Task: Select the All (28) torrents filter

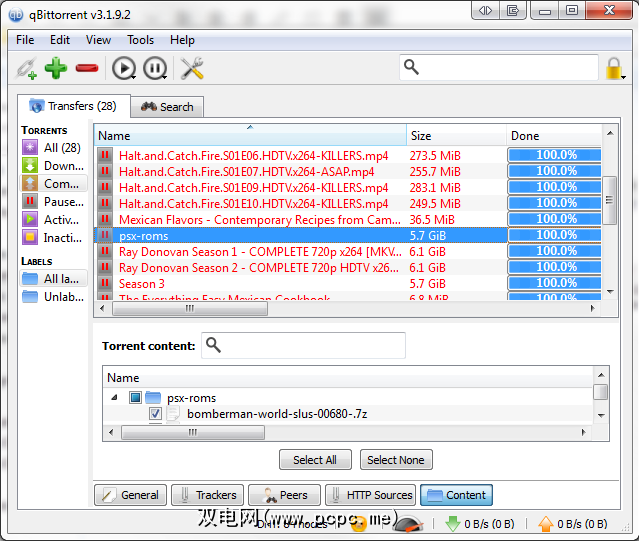Action: coord(53,147)
